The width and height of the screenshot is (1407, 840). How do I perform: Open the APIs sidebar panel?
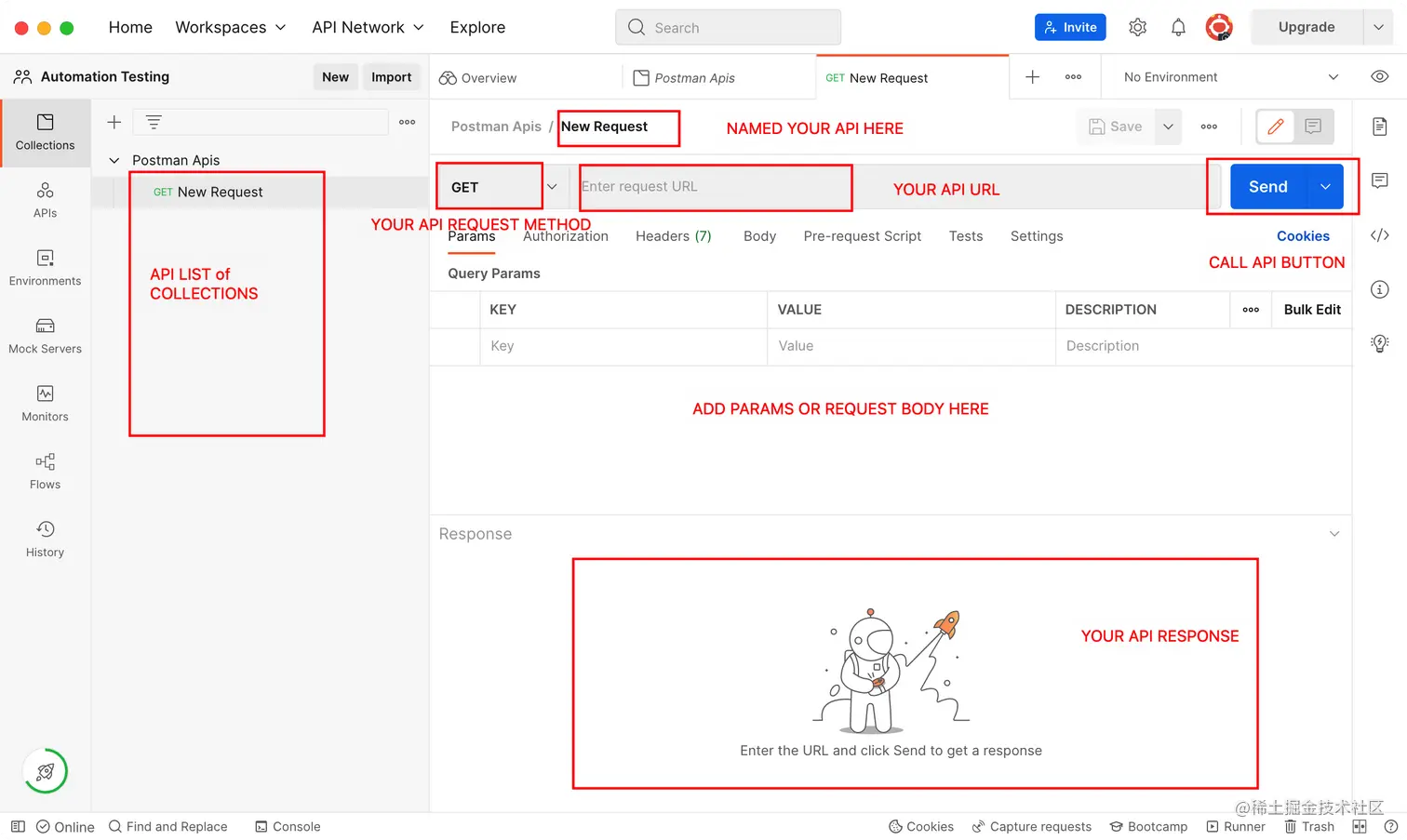[45, 200]
